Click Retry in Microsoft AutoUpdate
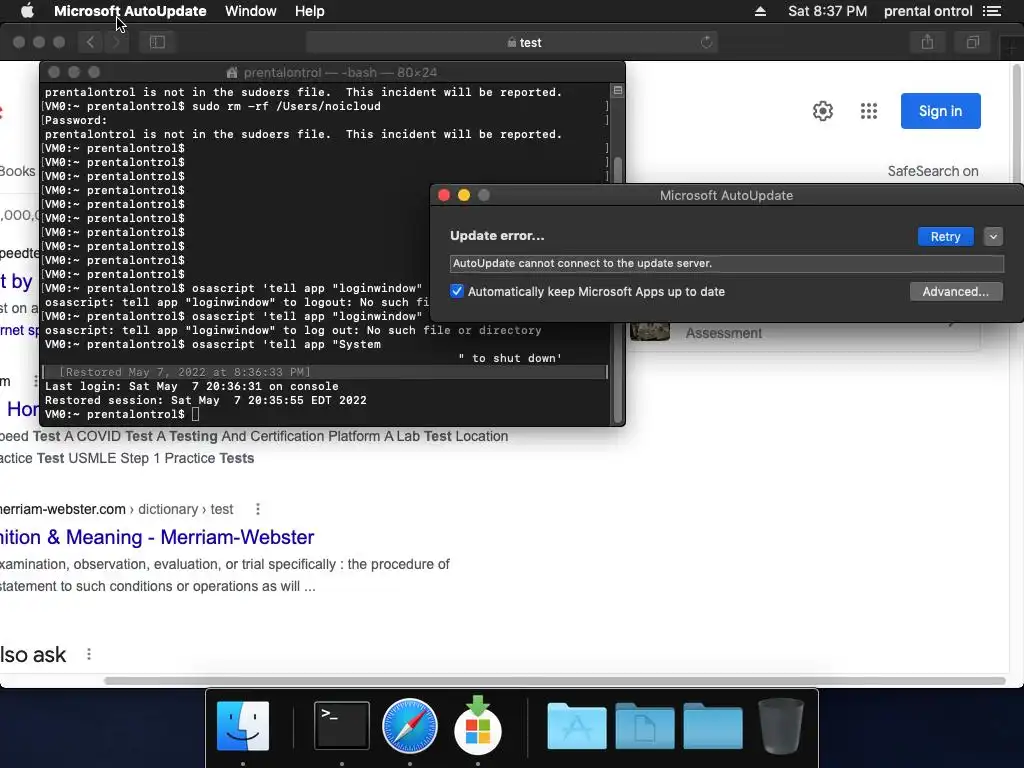The width and height of the screenshot is (1024, 768). pyautogui.click(x=946, y=236)
